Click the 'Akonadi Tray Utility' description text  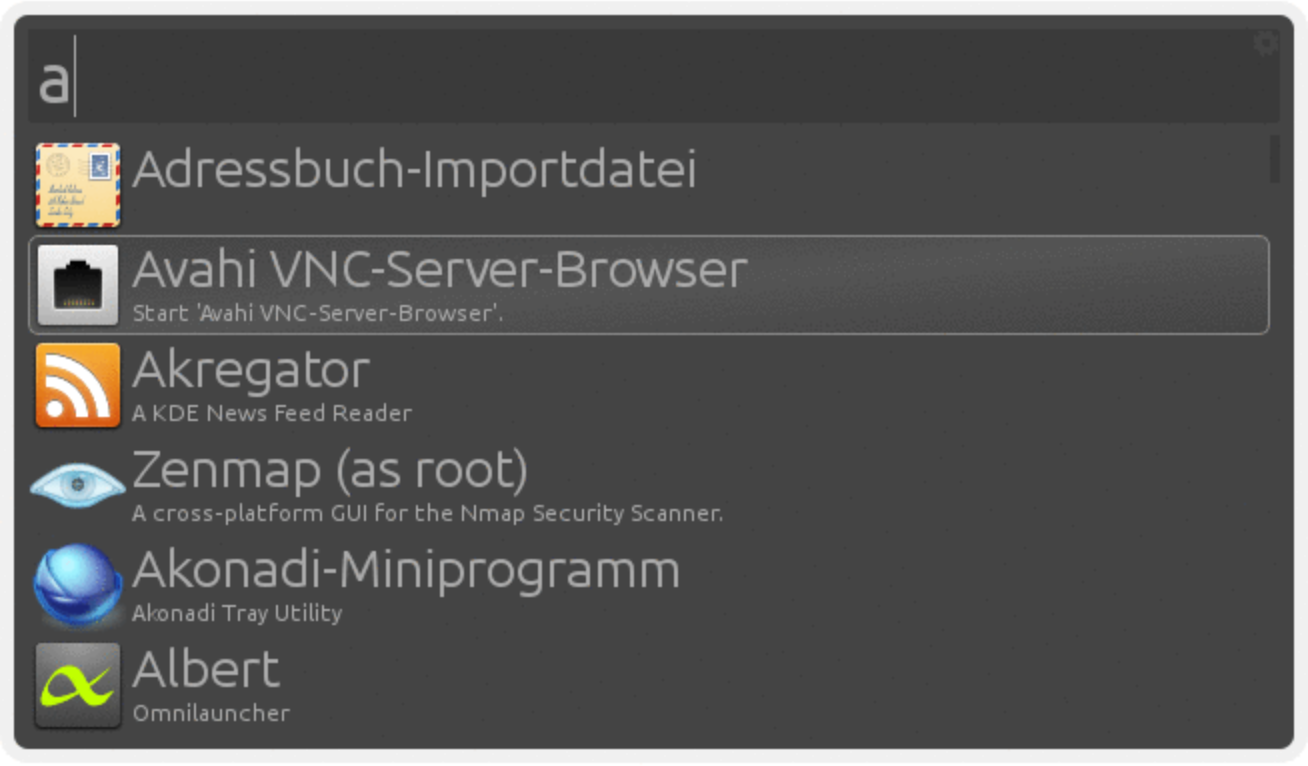237,613
